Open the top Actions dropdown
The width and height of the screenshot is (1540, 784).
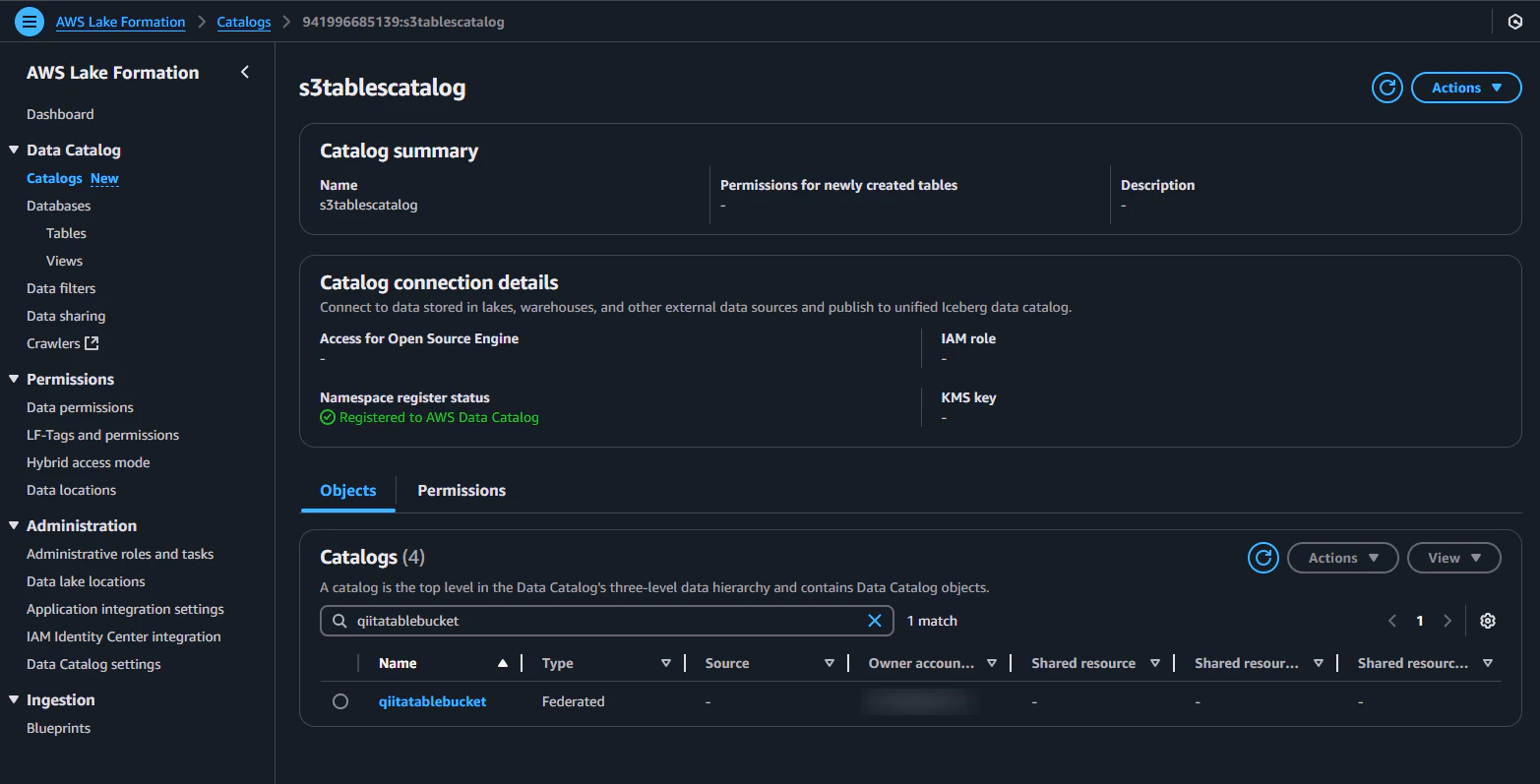point(1466,88)
